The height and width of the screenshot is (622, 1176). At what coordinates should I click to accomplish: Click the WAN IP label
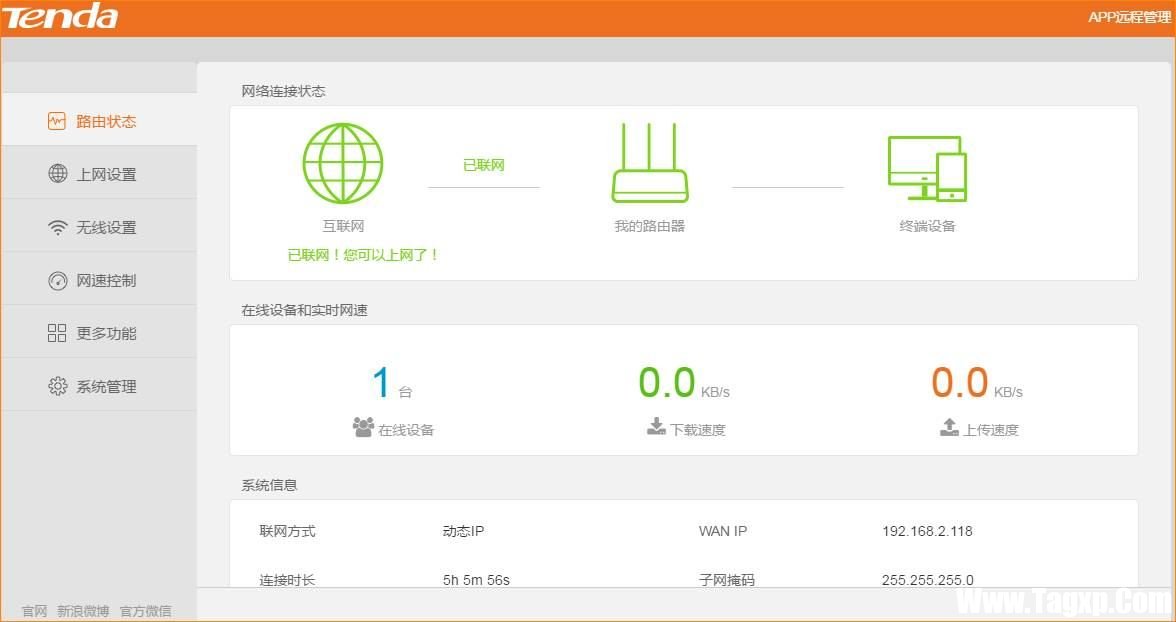(723, 531)
